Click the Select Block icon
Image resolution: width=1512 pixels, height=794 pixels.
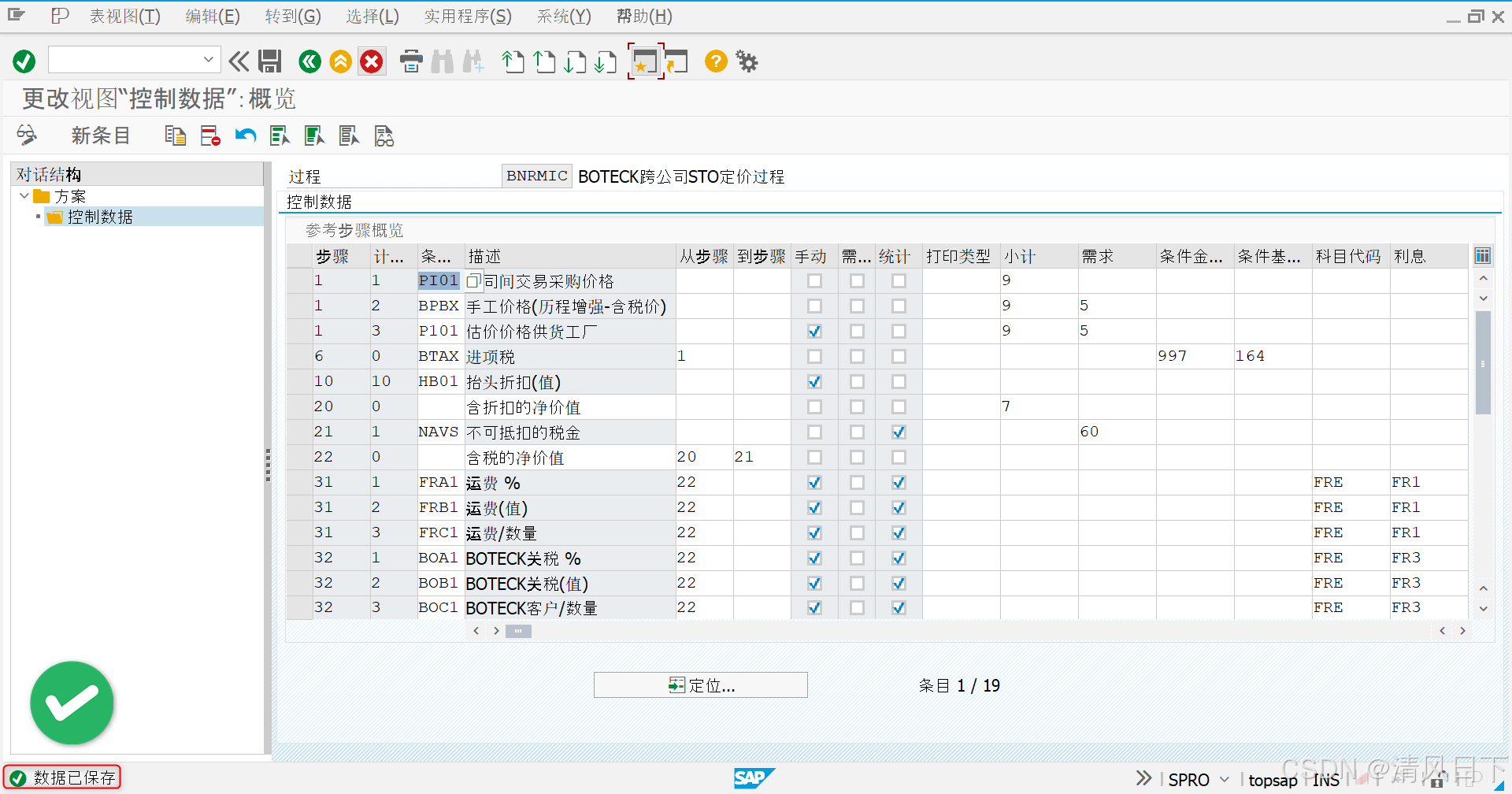315,135
